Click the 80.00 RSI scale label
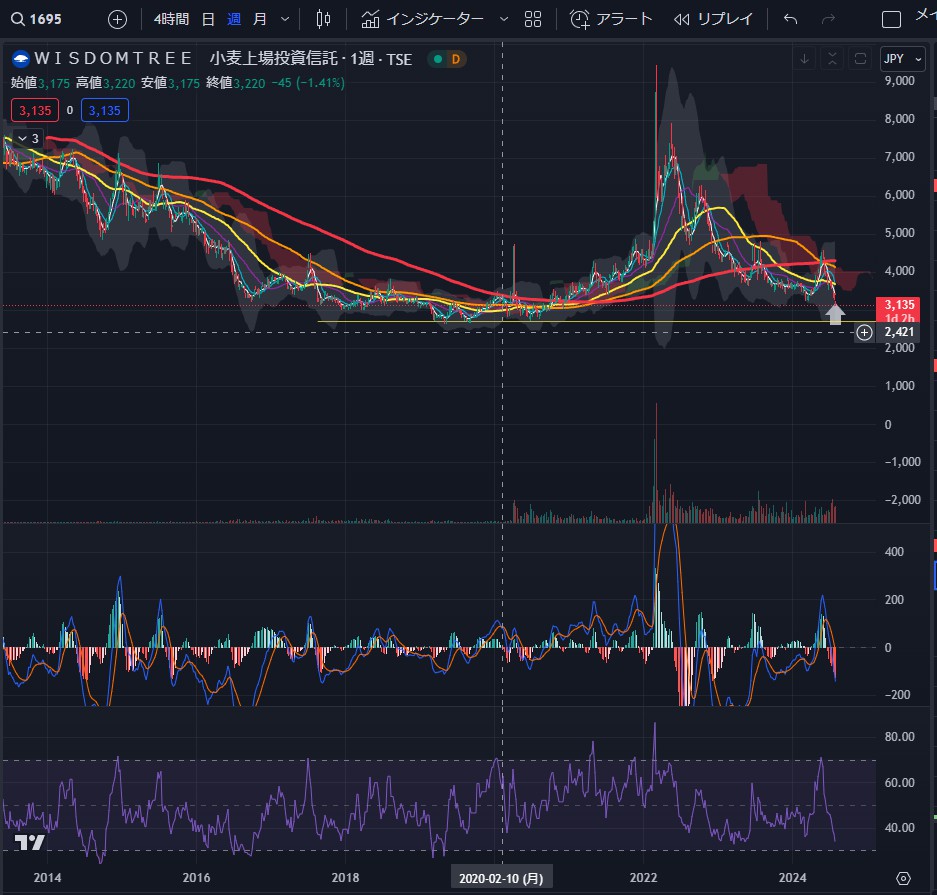 [x=899, y=737]
